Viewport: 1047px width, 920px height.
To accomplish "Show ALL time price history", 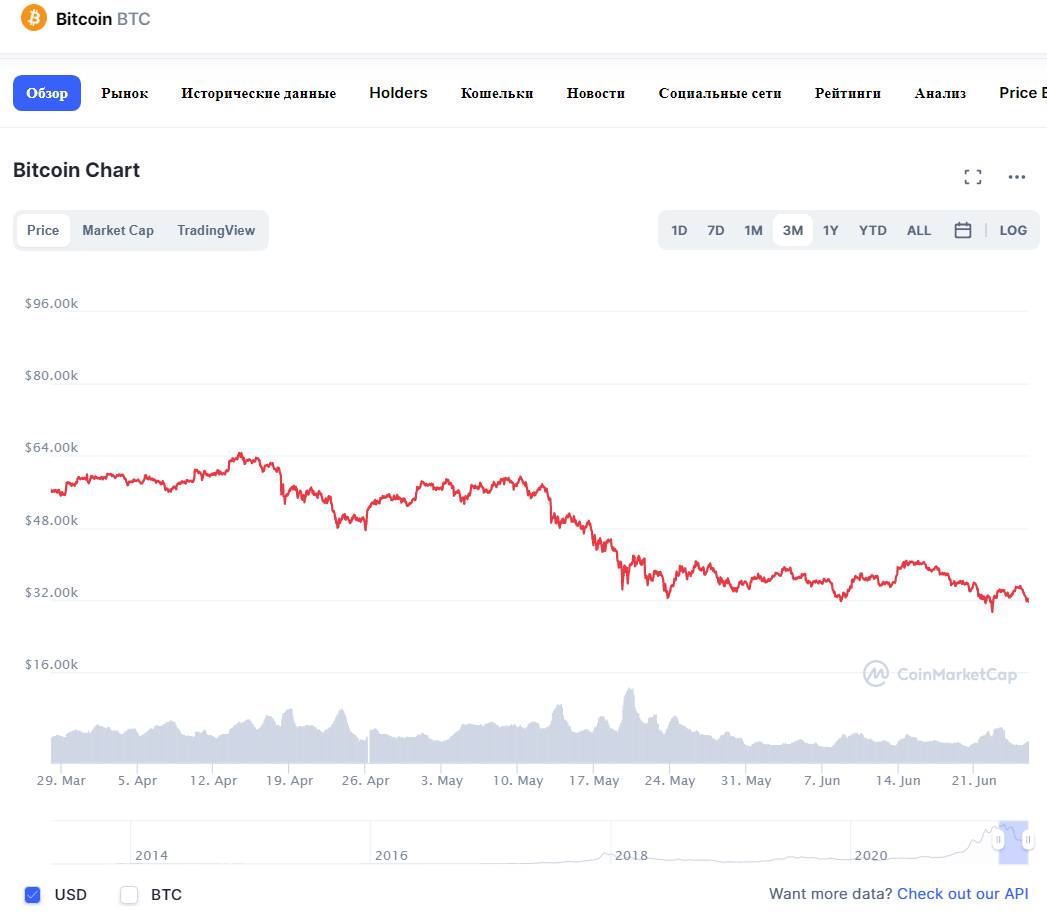I will coord(919,230).
